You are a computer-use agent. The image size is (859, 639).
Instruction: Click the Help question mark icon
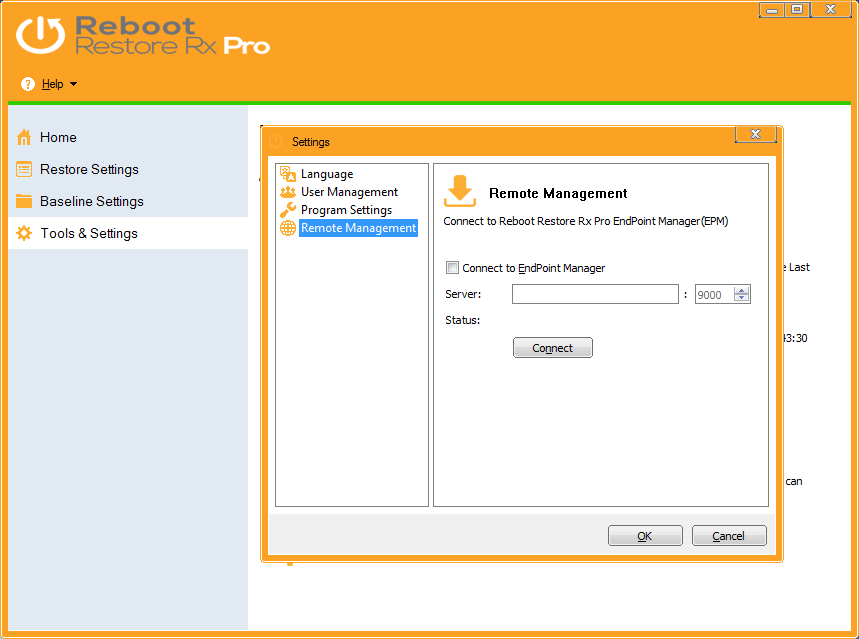point(27,84)
